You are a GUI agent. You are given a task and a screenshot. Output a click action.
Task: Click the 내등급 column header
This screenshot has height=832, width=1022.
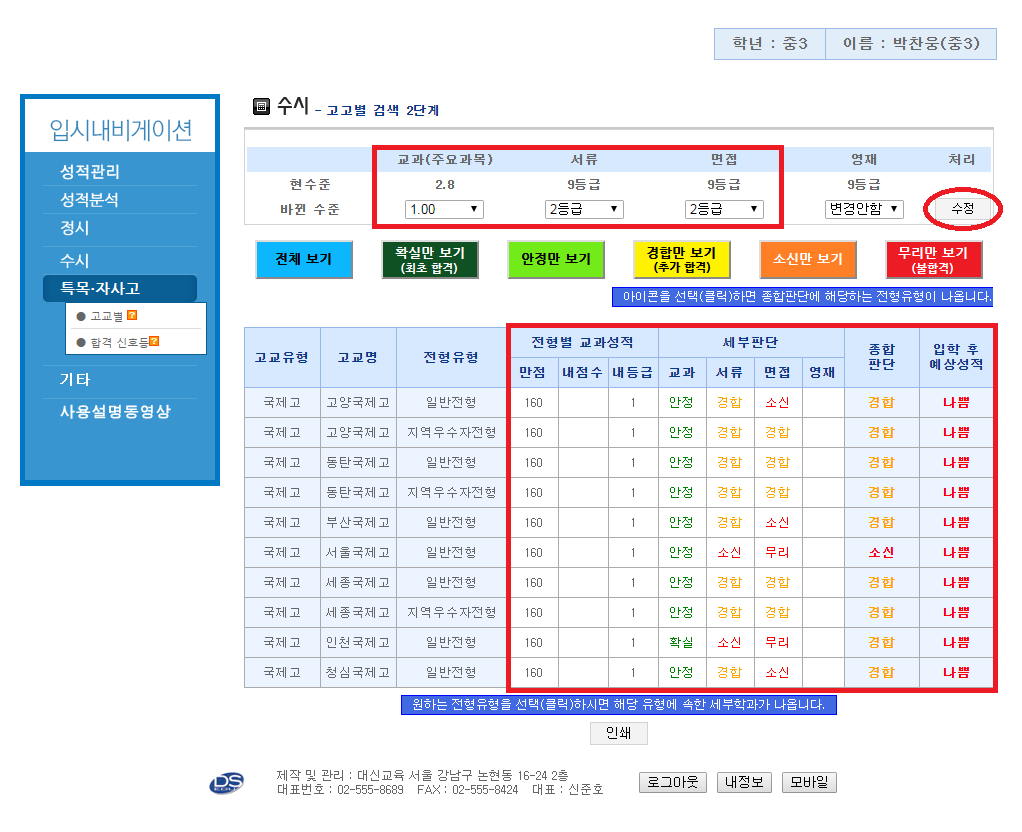632,372
